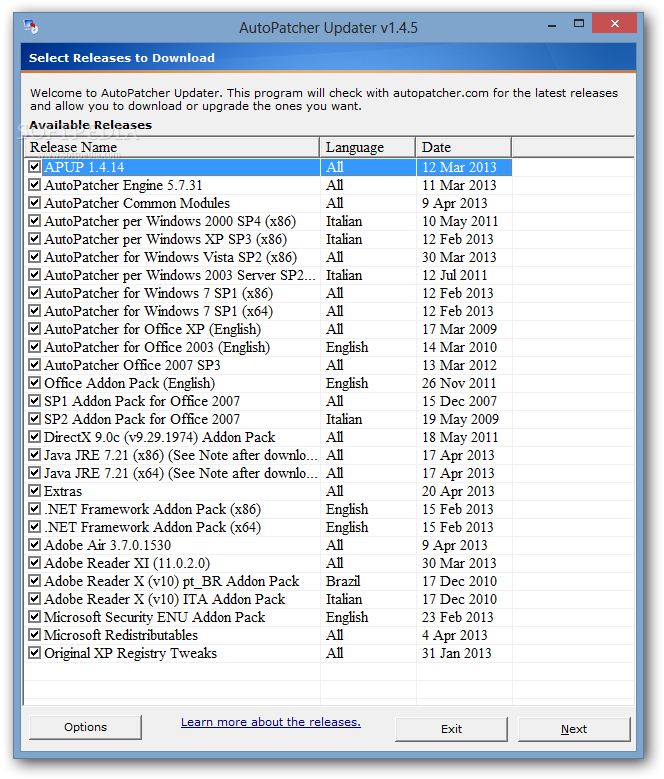Click the 23 Feb 2013 date cell
Image resolution: width=664 pixels, height=779 pixels.
coord(457,617)
